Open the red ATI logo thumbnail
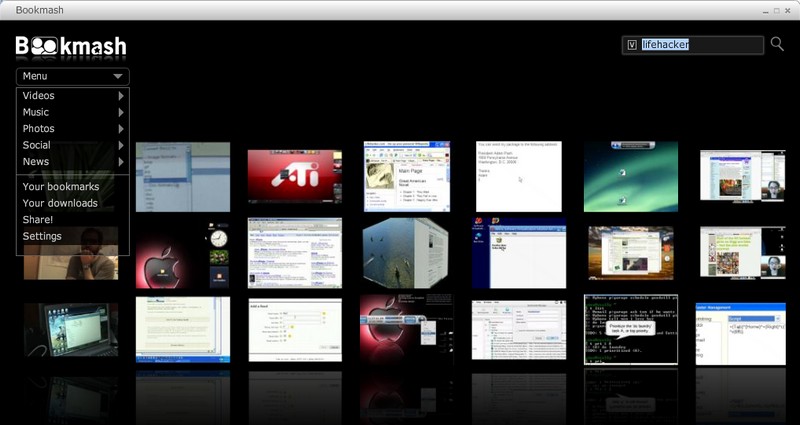 295,176
